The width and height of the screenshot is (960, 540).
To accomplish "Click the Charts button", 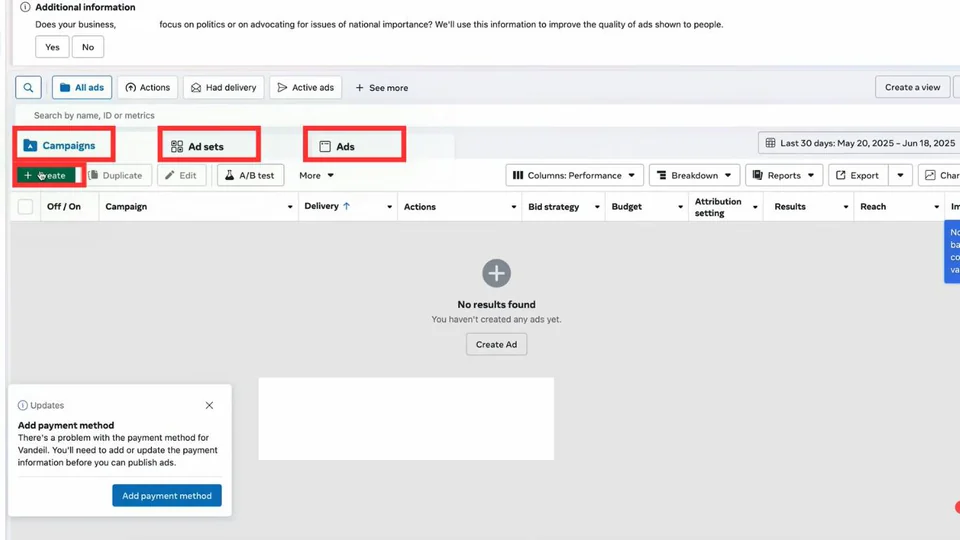I will [x=940, y=175].
